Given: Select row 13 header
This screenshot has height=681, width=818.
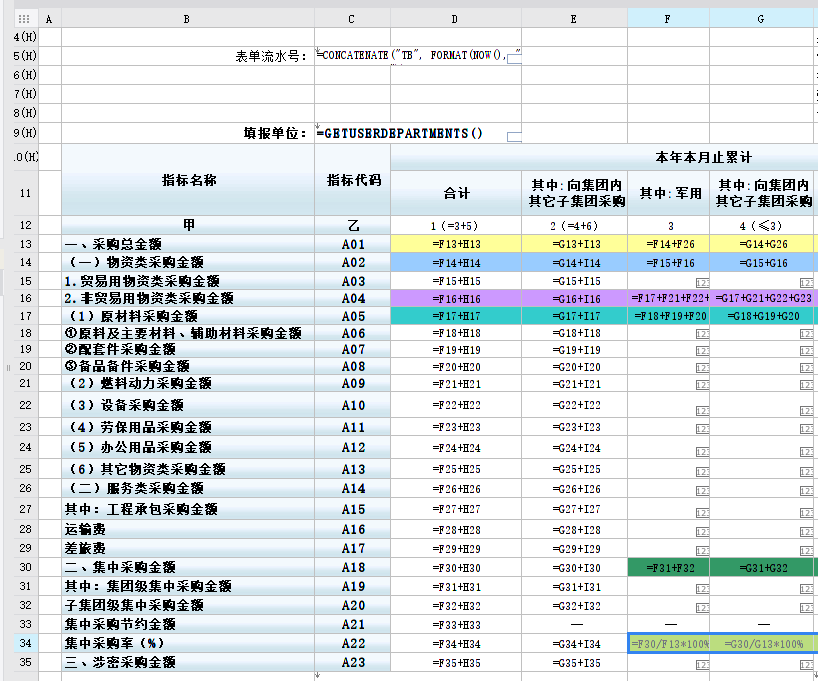Looking at the screenshot, I should coord(26,244).
